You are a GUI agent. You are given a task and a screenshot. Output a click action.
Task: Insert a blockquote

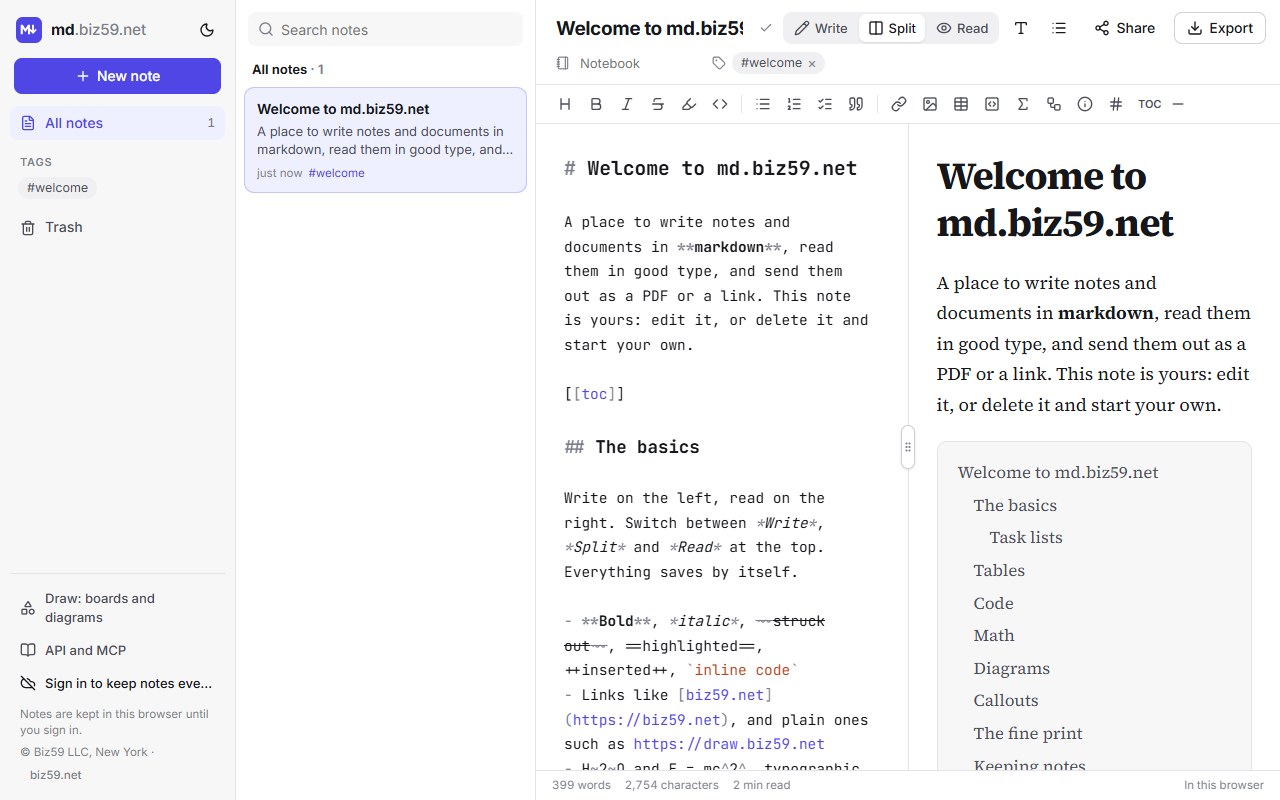tap(856, 104)
